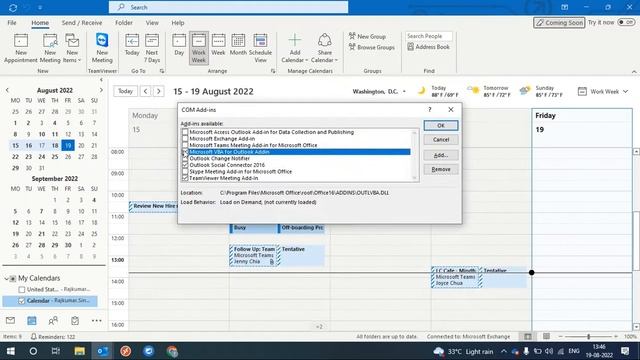Toggle Outlook Change Notifier checkbox

tap(185, 158)
